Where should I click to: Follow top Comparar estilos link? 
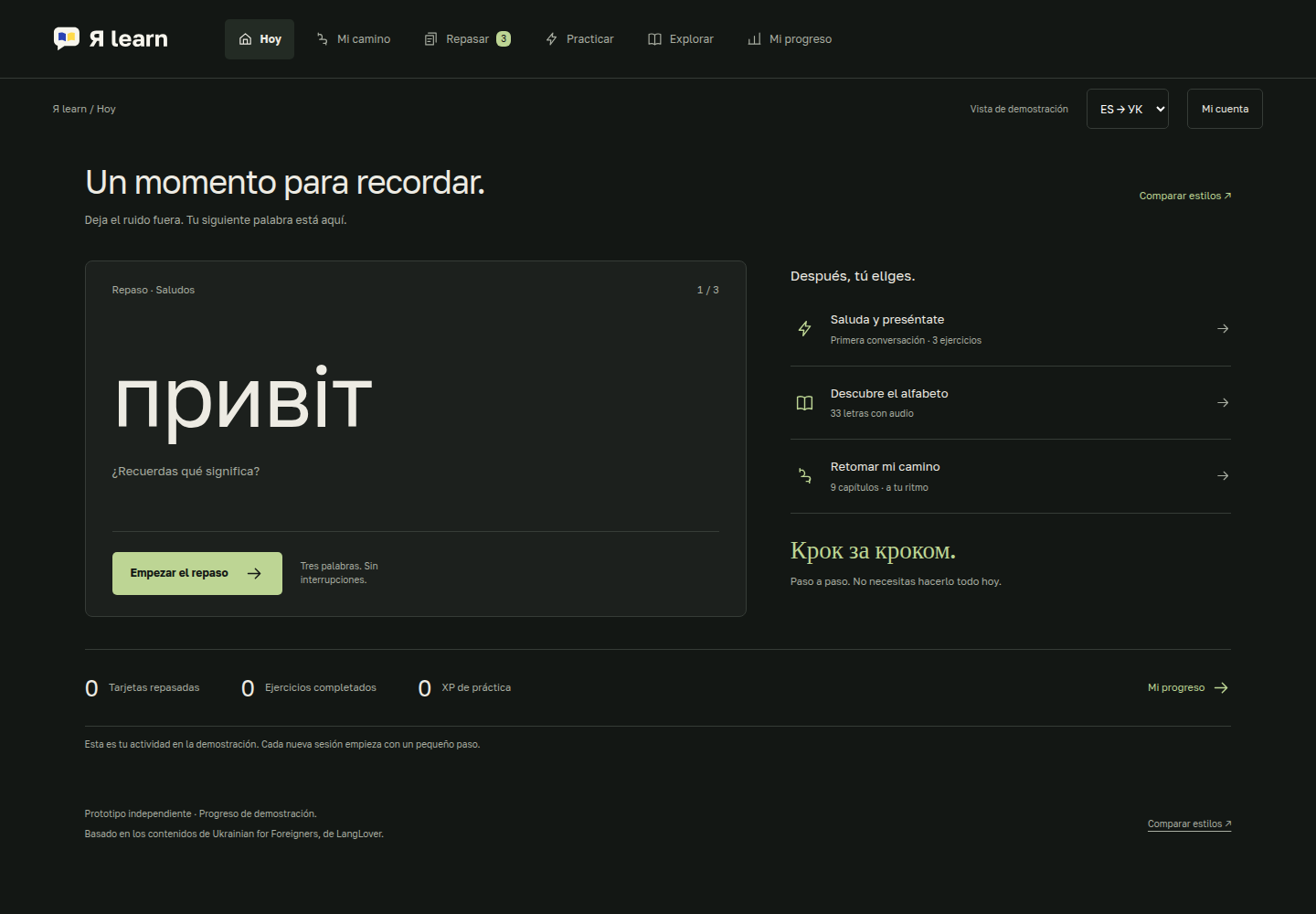click(x=1185, y=196)
